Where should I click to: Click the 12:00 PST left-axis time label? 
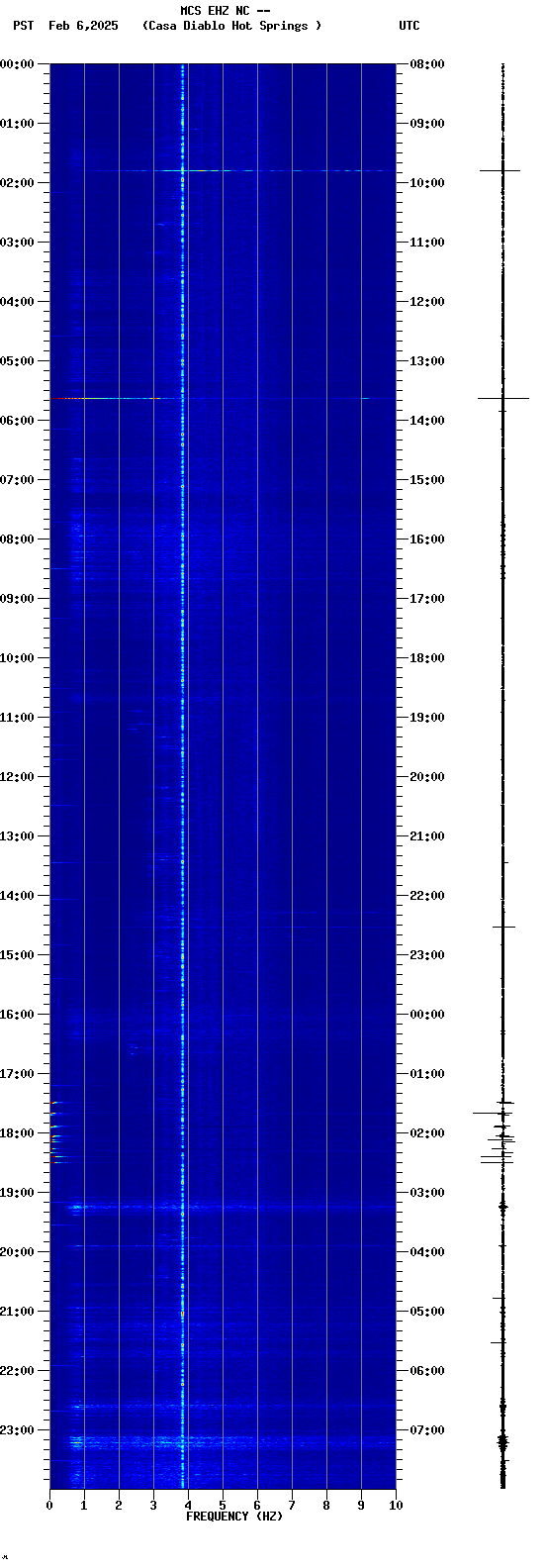(x=18, y=777)
